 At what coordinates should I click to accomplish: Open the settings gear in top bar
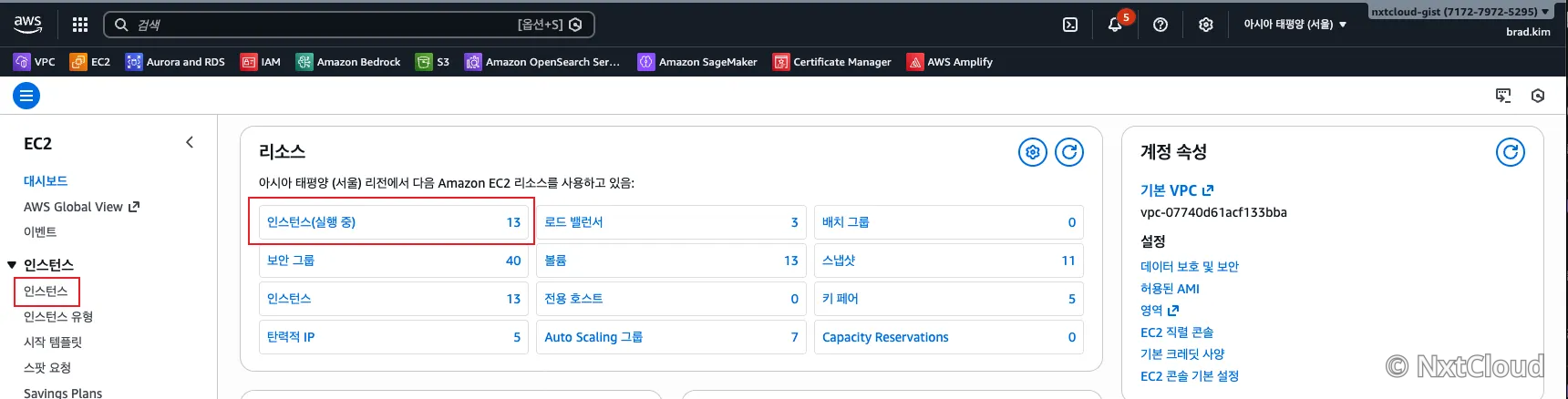1206,25
